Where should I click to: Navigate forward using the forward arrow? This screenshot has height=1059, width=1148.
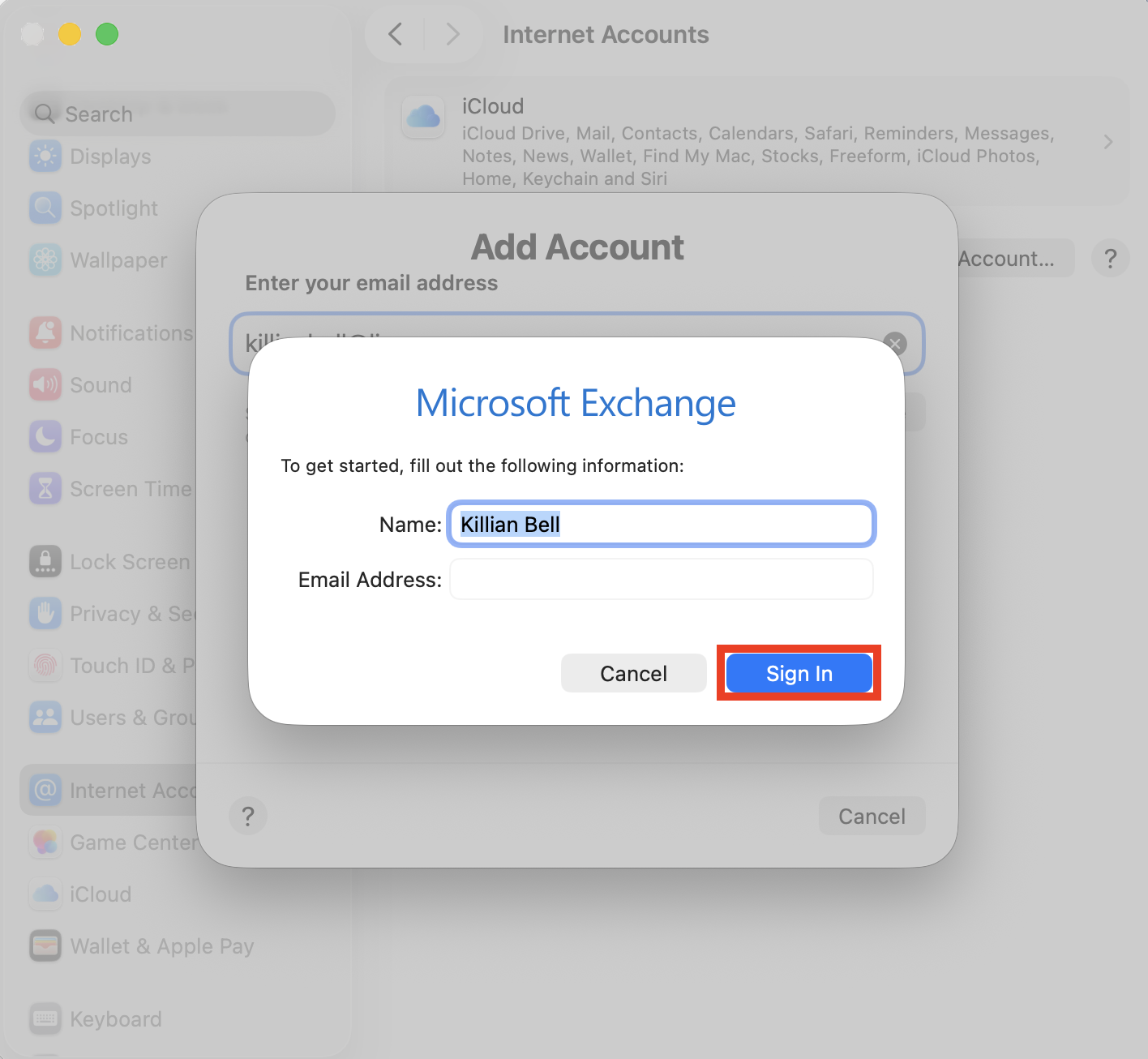click(452, 34)
